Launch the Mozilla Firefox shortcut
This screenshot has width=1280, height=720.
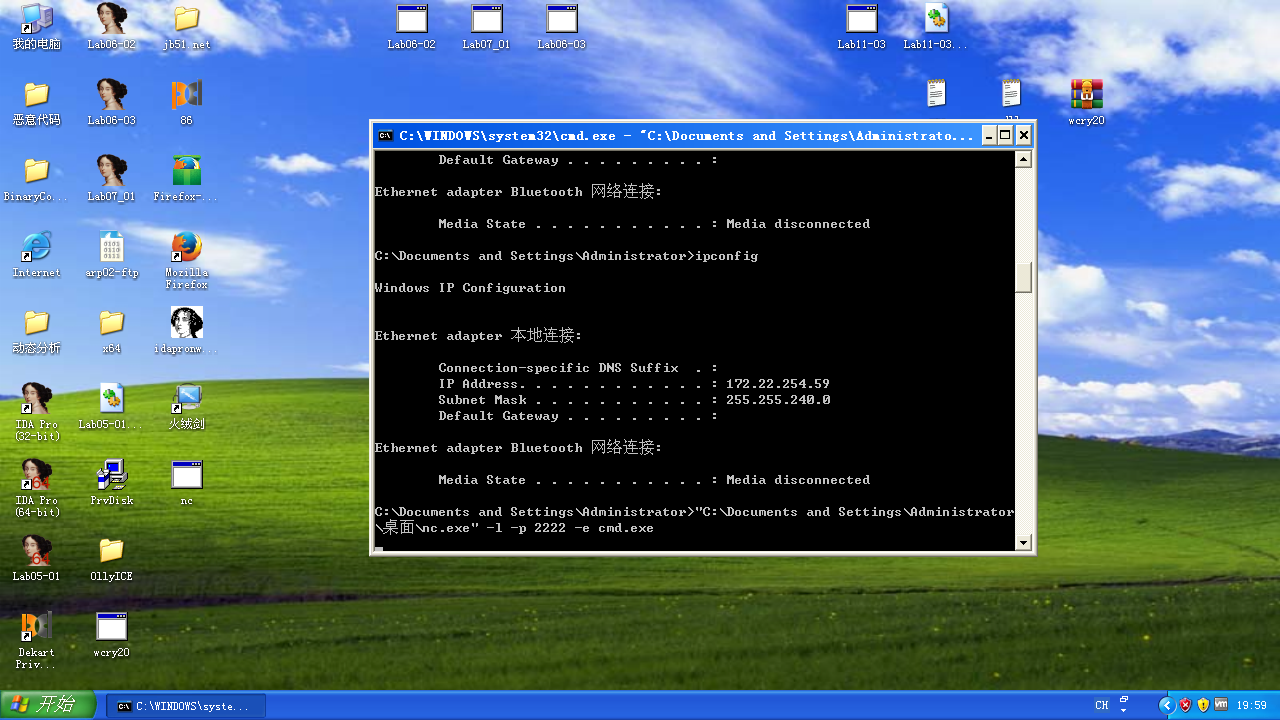coord(186,261)
